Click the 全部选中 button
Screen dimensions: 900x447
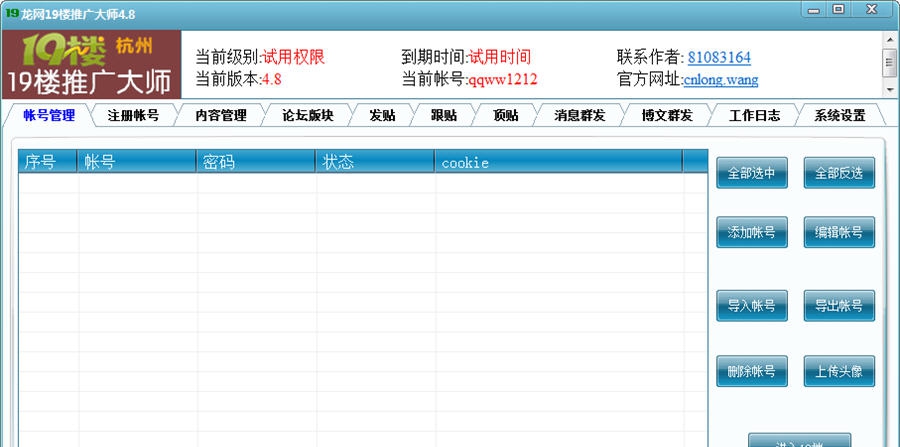[752, 173]
